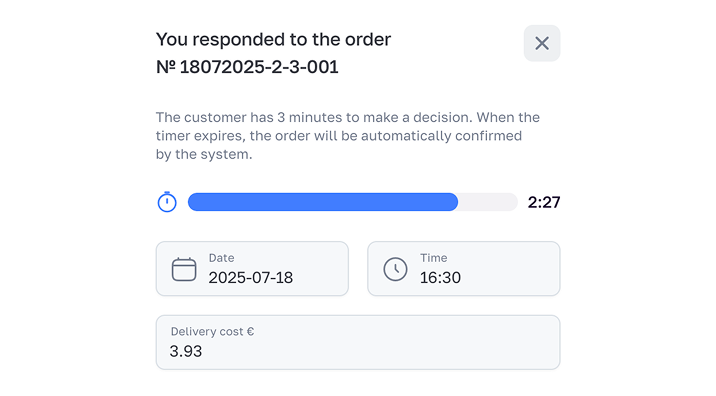Select the Time field showing 16:30
Image resolution: width=716 pixels, height=396 pixels.
[463, 269]
